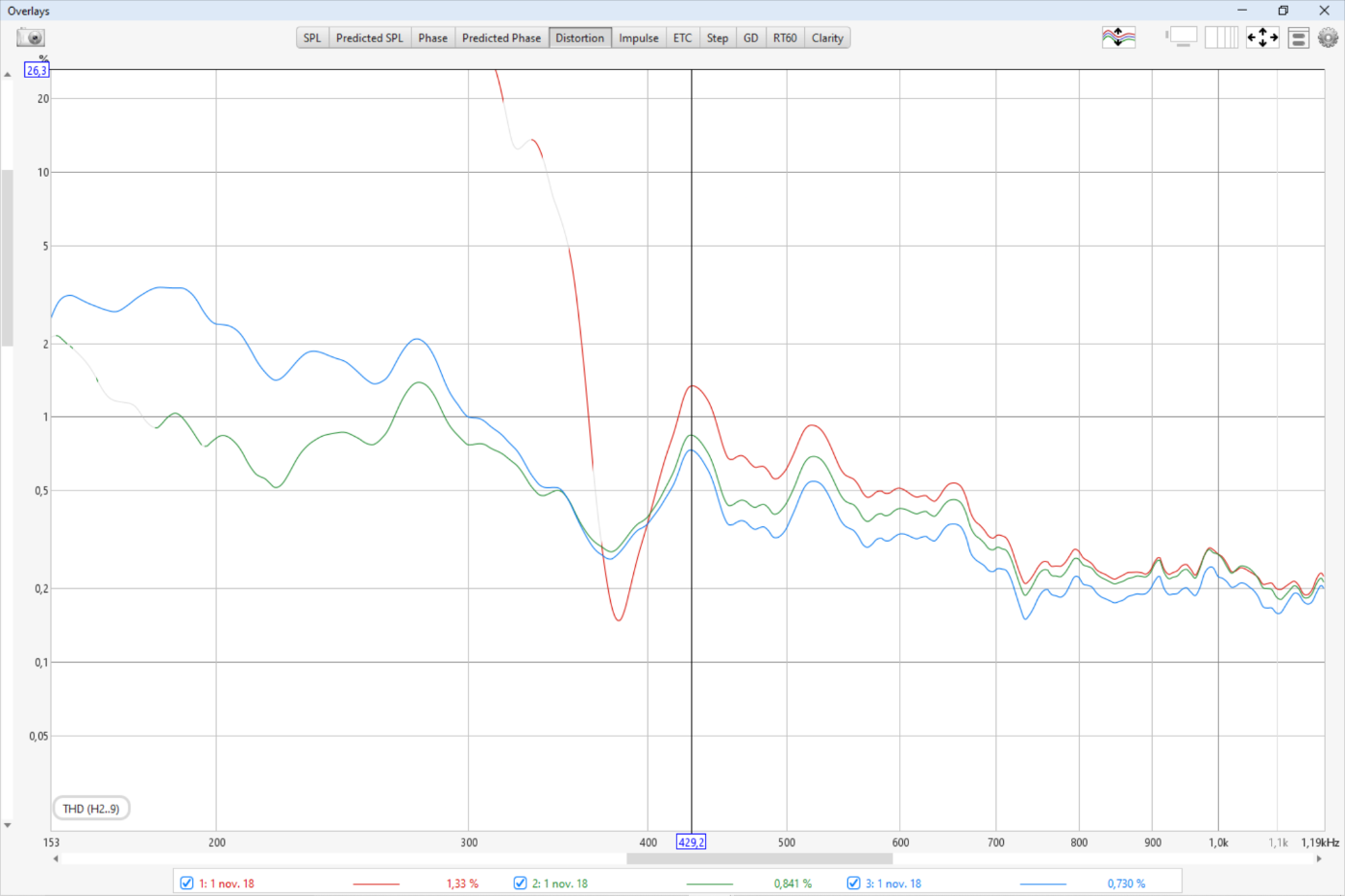Click the vertical-bars frequency axis icon
The width and height of the screenshot is (1345, 896).
(1221, 37)
